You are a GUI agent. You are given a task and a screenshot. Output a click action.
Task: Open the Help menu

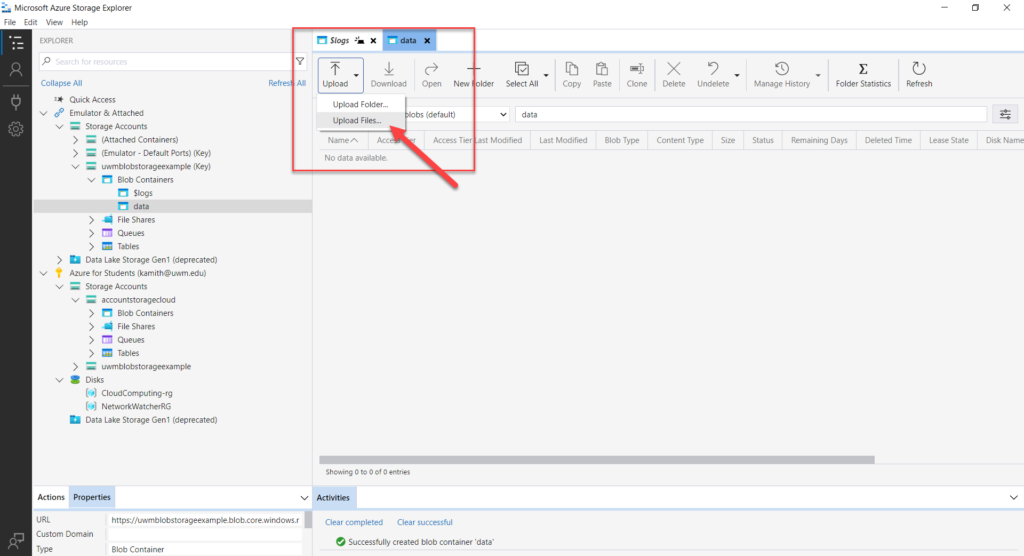tap(79, 22)
